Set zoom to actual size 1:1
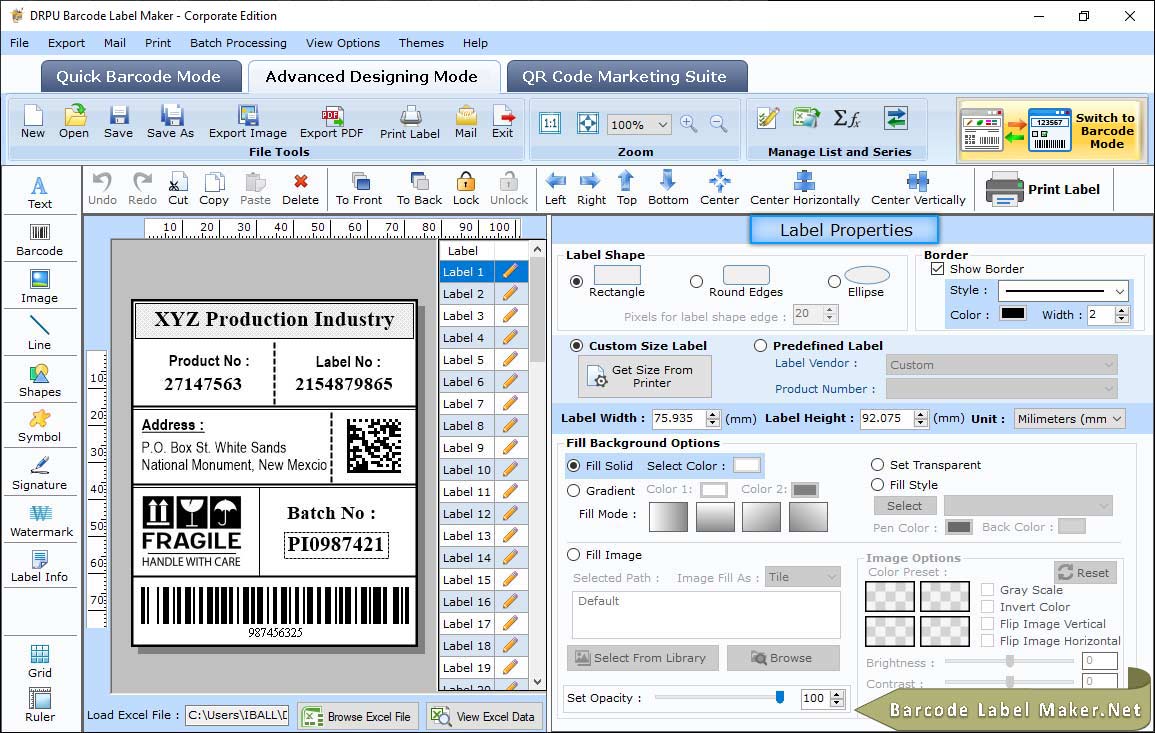1155x733 pixels. click(x=550, y=123)
